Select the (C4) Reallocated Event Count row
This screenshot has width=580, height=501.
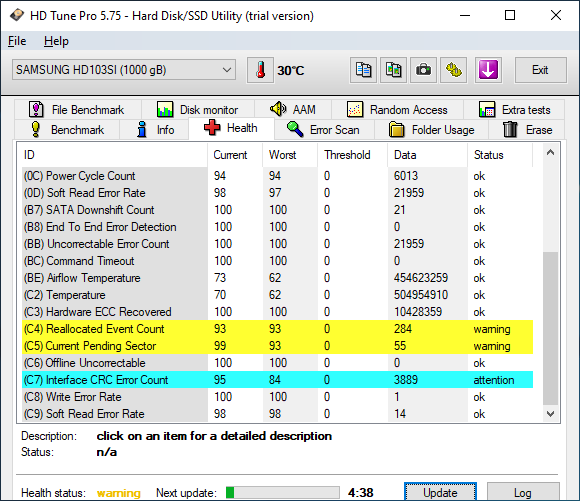pyautogui.click(x=277, y=329)
